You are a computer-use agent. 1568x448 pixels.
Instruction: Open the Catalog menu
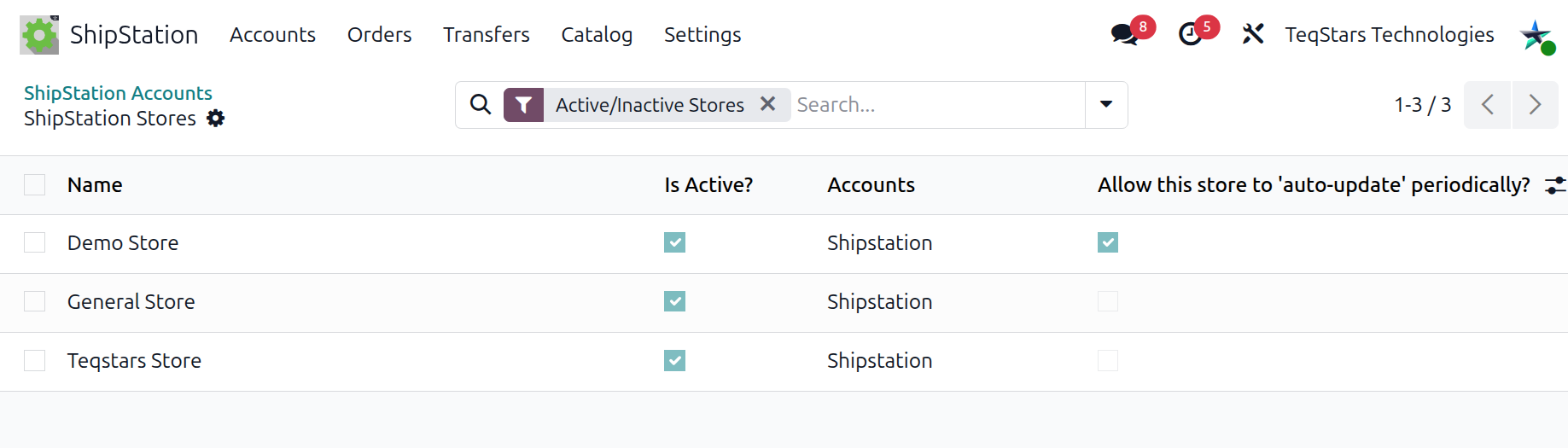pos(597,35)
